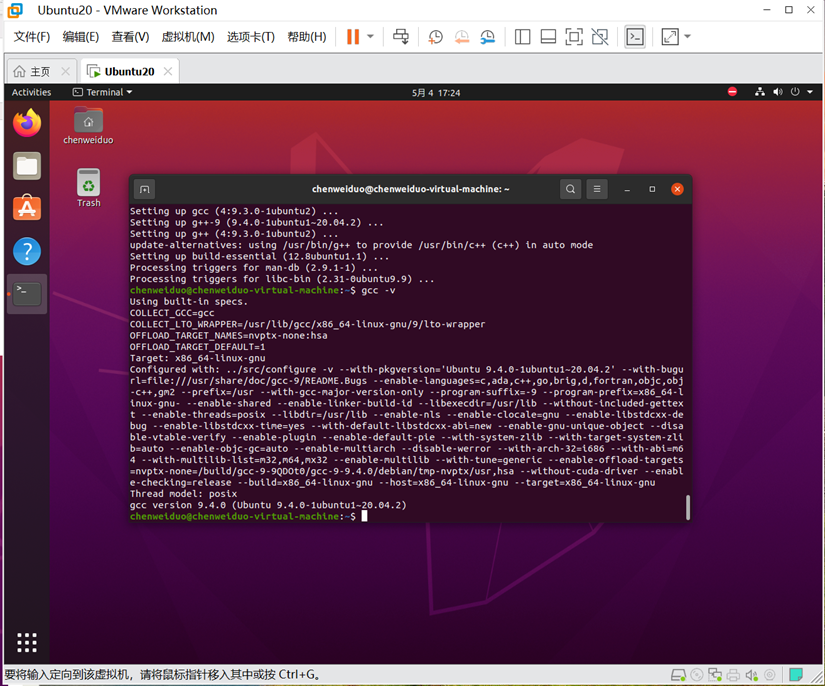Switch VMware to Unity mode

(600, 37)
